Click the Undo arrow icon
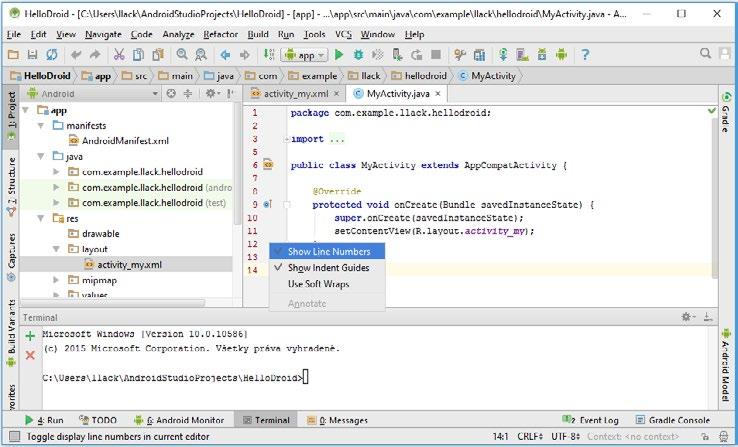 pyautogui.click(x=76, y=55)
